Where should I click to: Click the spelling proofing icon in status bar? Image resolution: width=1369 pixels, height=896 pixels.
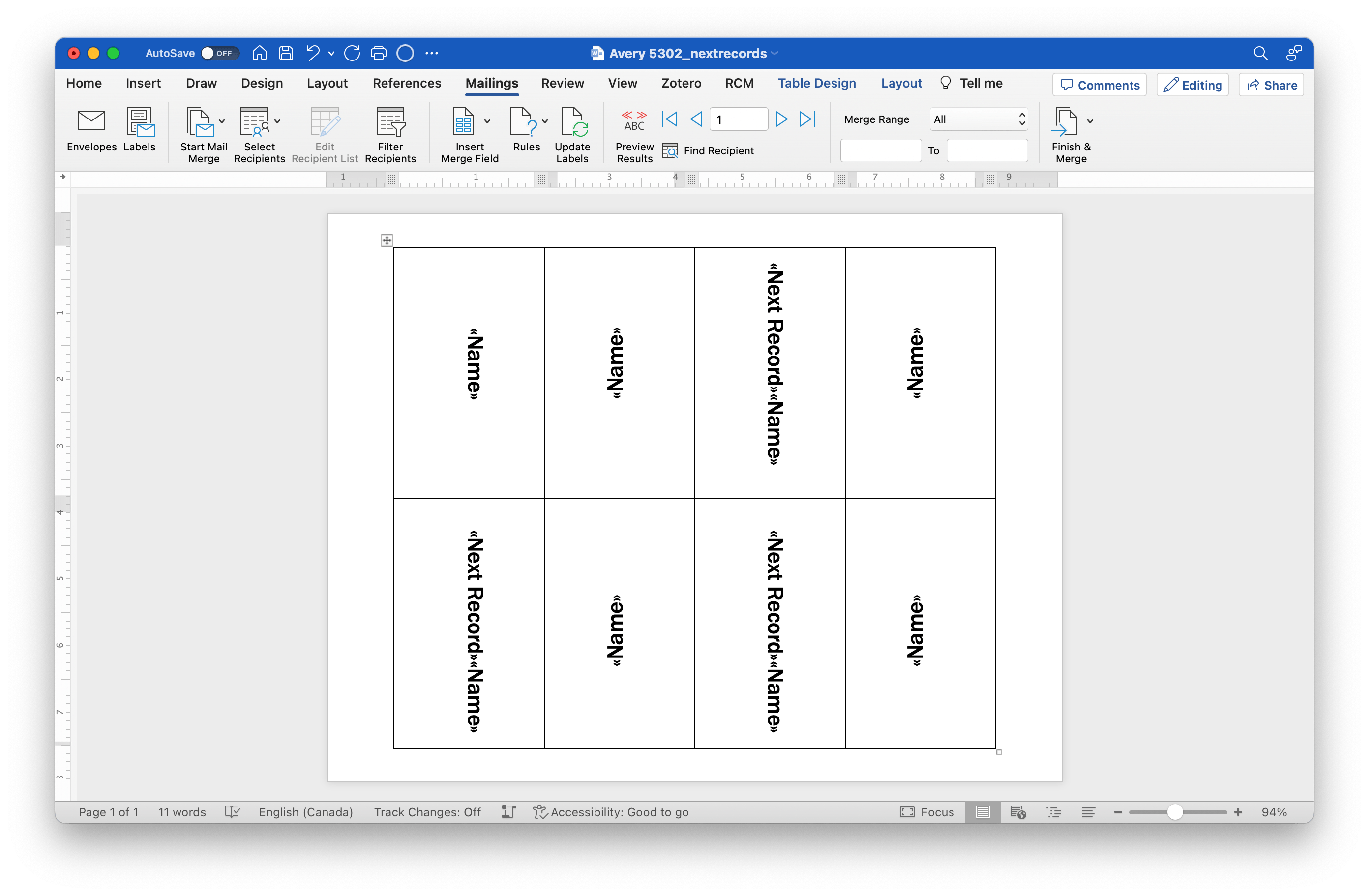click(x=233, y=812)
